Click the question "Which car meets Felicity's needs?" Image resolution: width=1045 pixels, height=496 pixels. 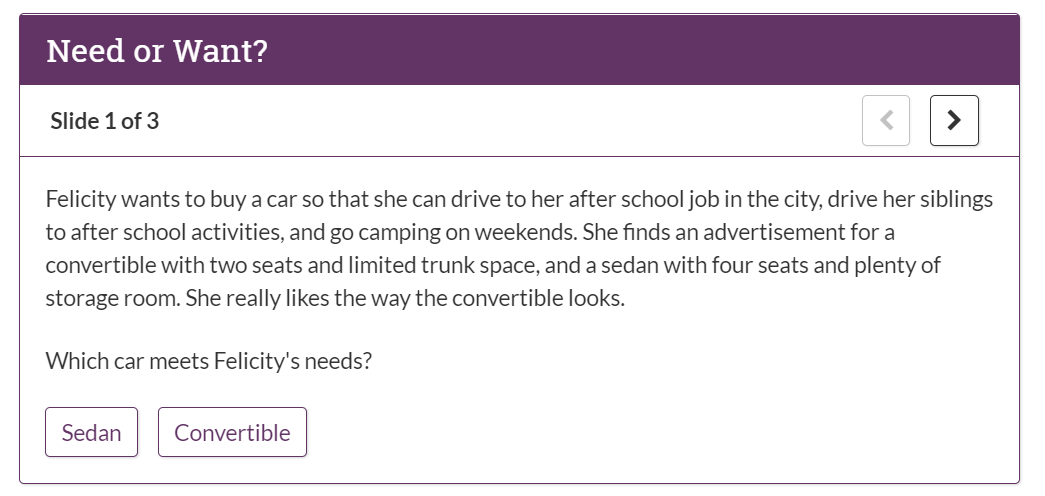coord(209,361)
